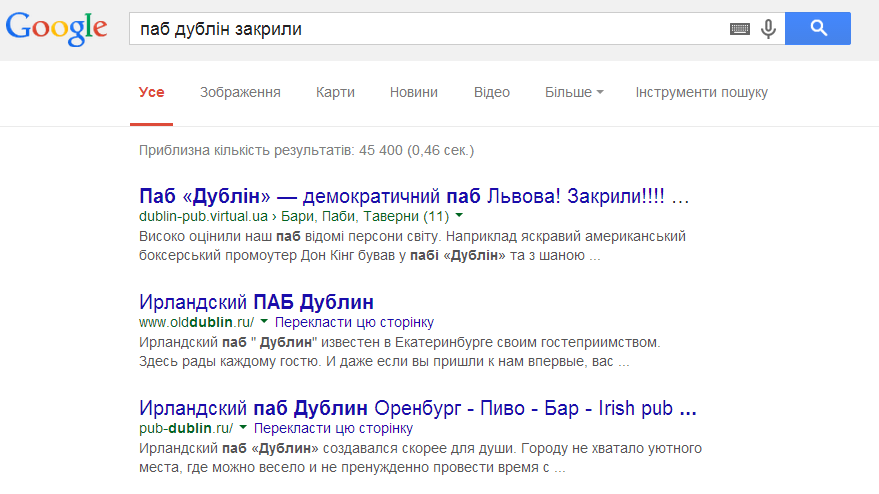Click 'Перекласти цю сторінку' for olddublin.ru
The width and height of the screenshot is (879, 494).
354,322
